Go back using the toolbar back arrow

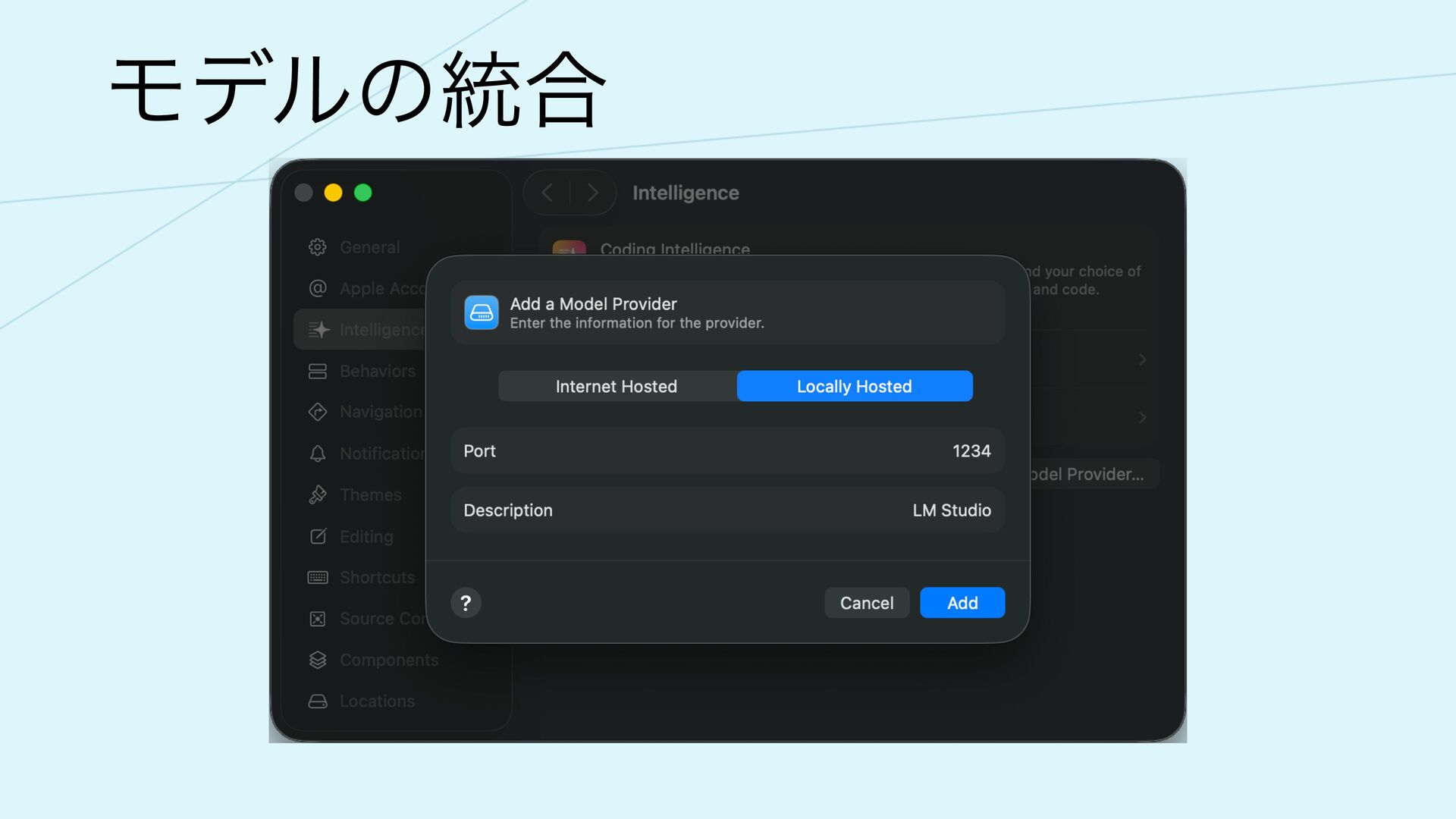548,193
